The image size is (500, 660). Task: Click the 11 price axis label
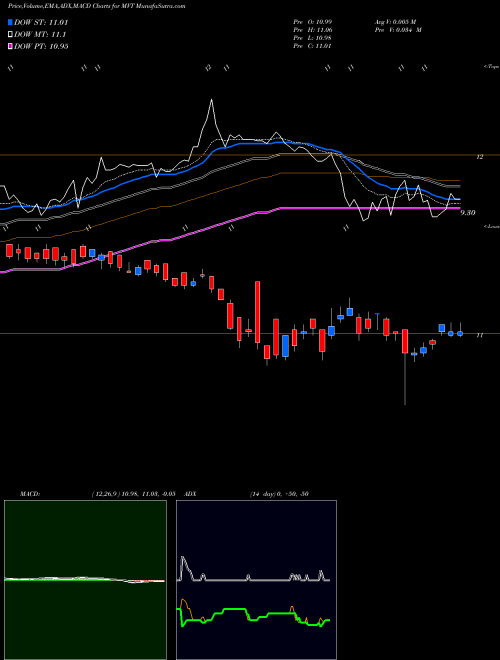click(x=479, y=335)
